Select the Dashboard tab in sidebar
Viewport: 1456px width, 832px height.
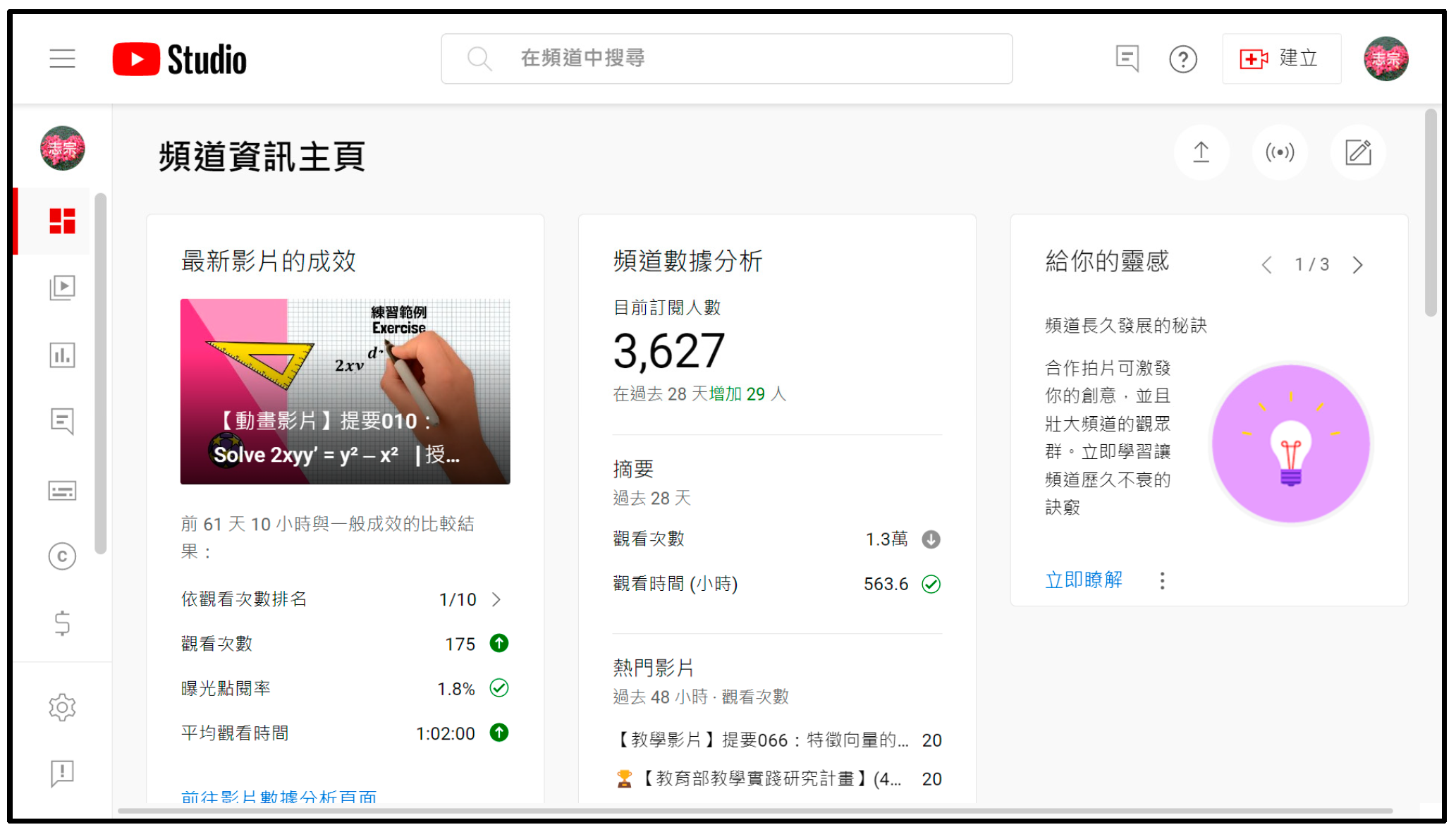pos(62,221)
